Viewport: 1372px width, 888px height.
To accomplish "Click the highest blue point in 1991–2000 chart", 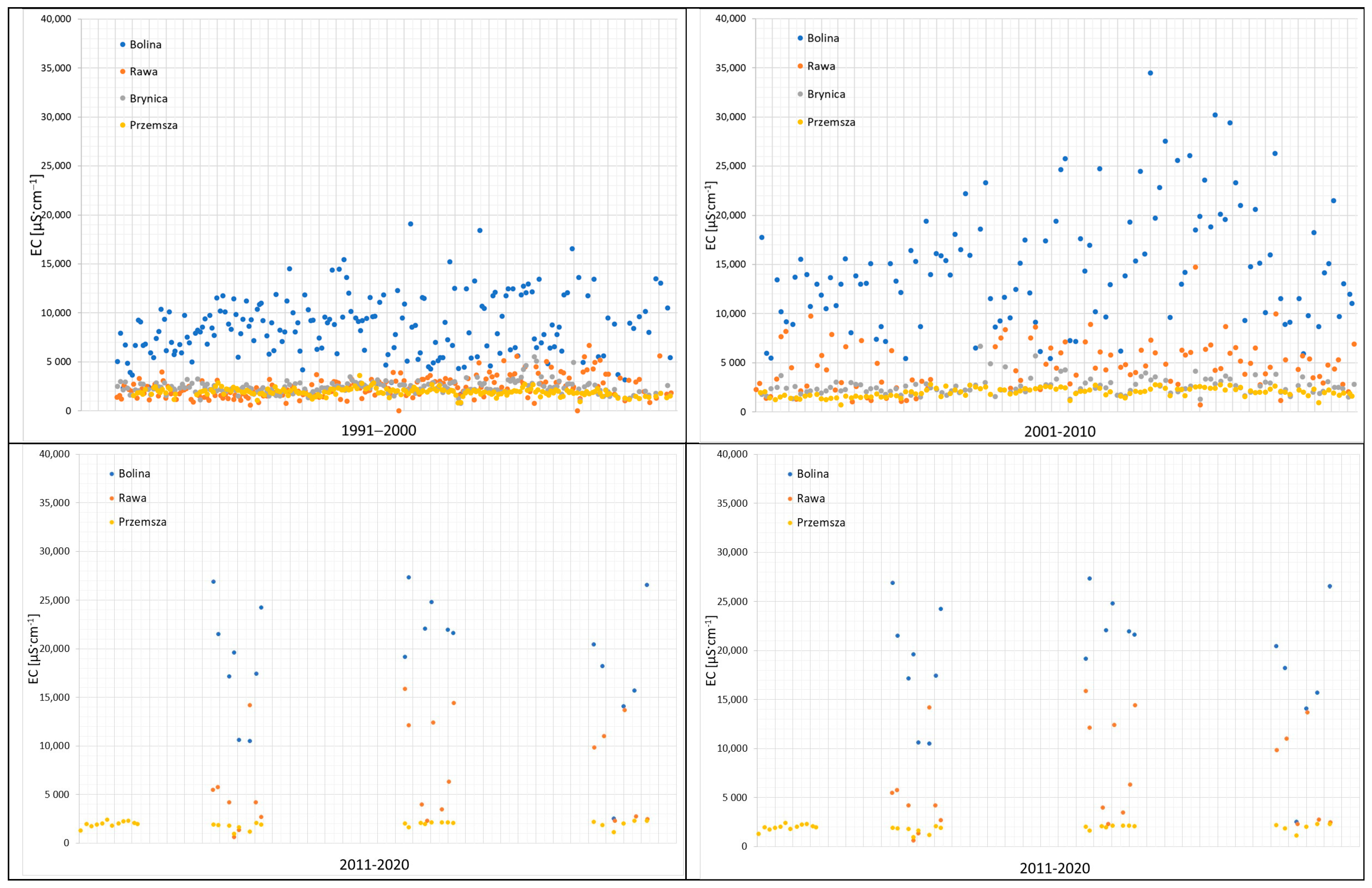I will 411,224.
